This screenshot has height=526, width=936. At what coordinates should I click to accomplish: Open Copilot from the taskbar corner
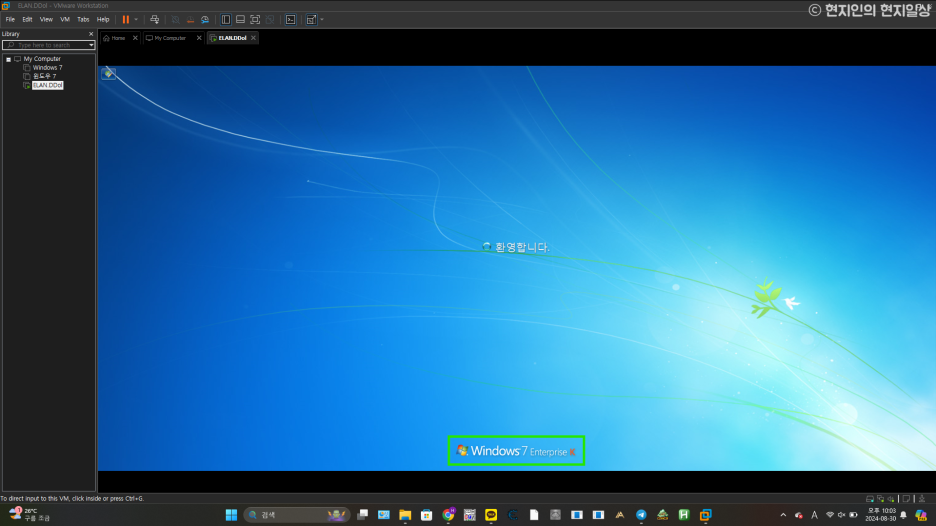921,515
